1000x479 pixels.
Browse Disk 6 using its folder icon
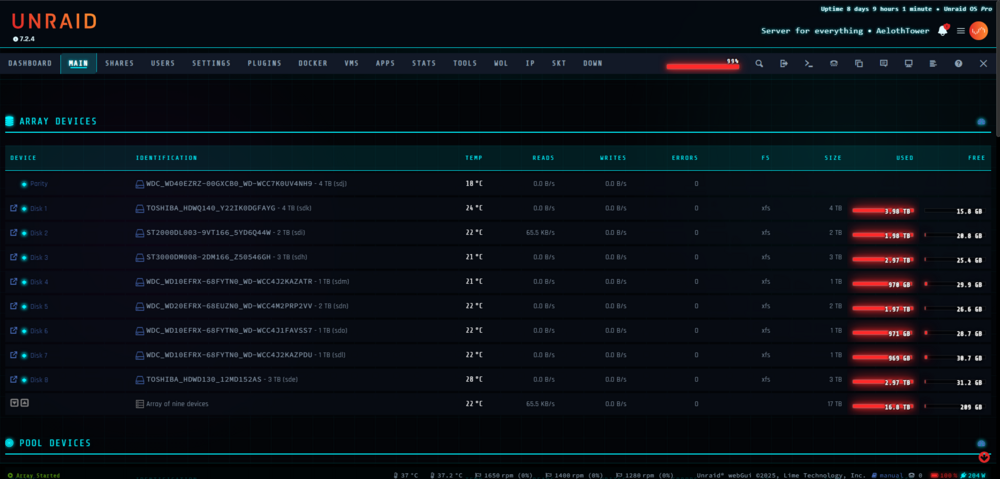[13, 330]
